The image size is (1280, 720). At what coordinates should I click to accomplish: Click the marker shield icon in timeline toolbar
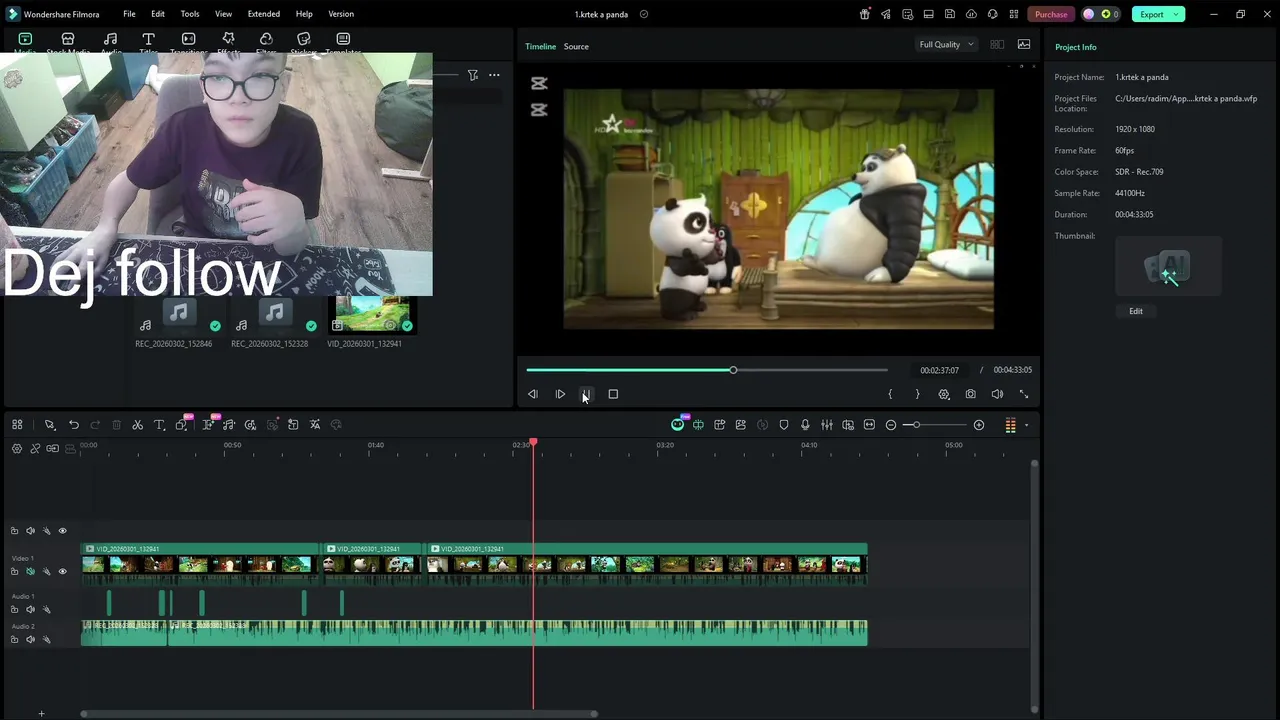[784, 425]
